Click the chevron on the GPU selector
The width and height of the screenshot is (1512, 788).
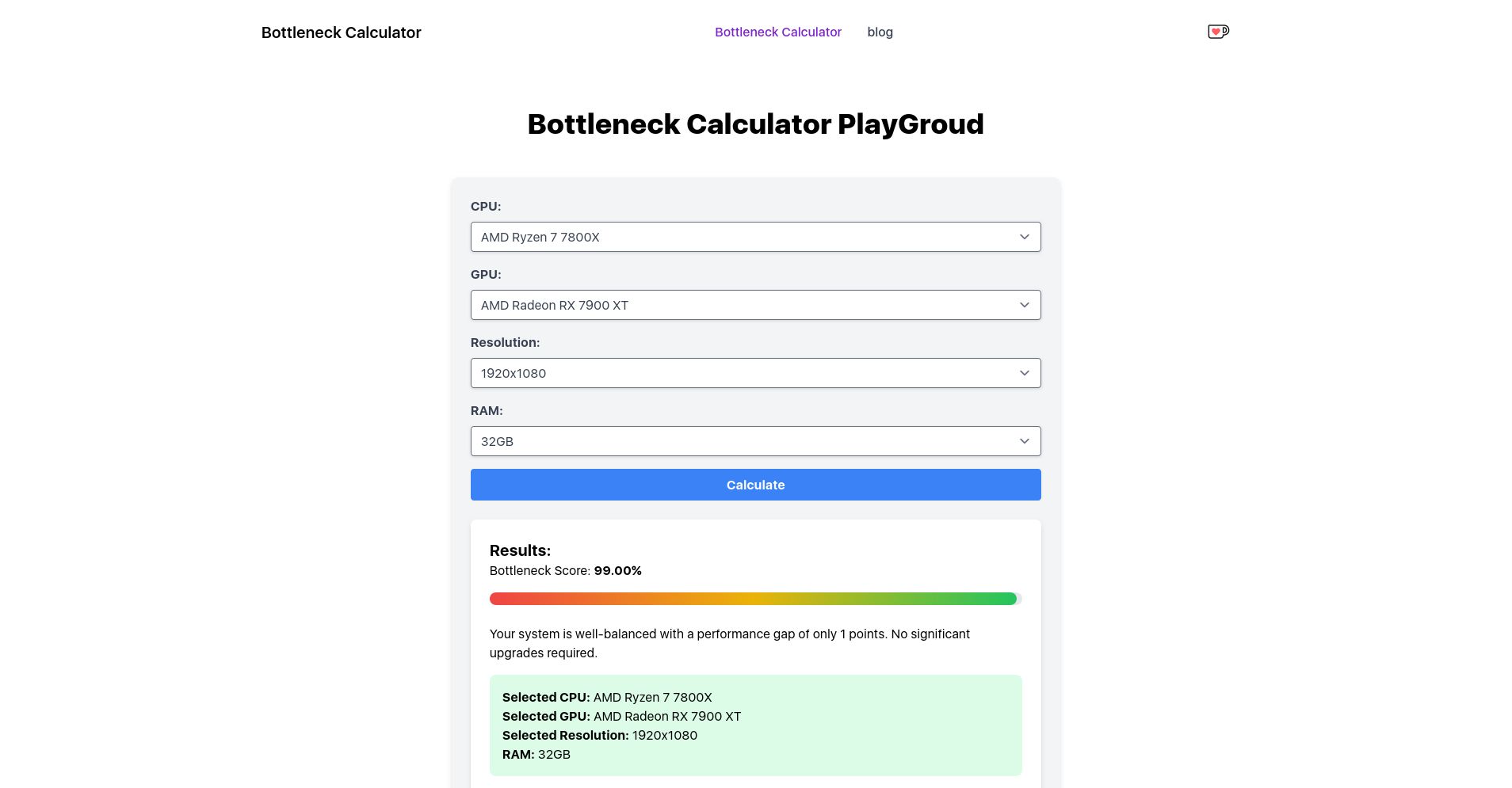(1024, 304)
